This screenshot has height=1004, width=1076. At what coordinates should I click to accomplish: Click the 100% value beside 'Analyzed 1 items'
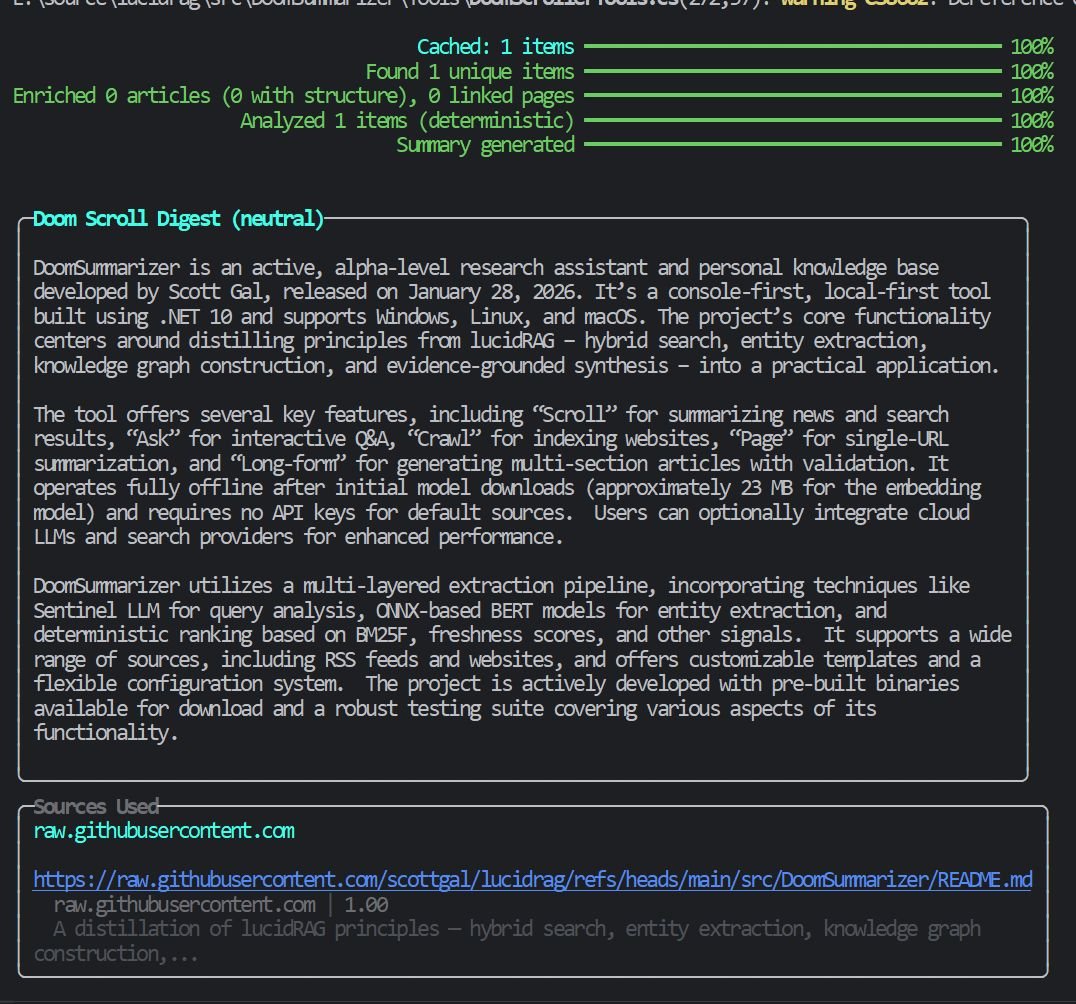pyautogui.click(x=1031, y=121)
